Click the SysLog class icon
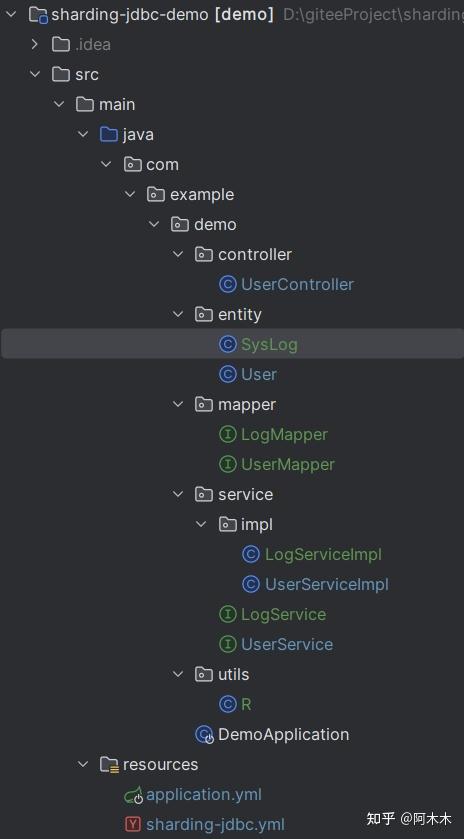464x839 pixels. click(227, 344)
